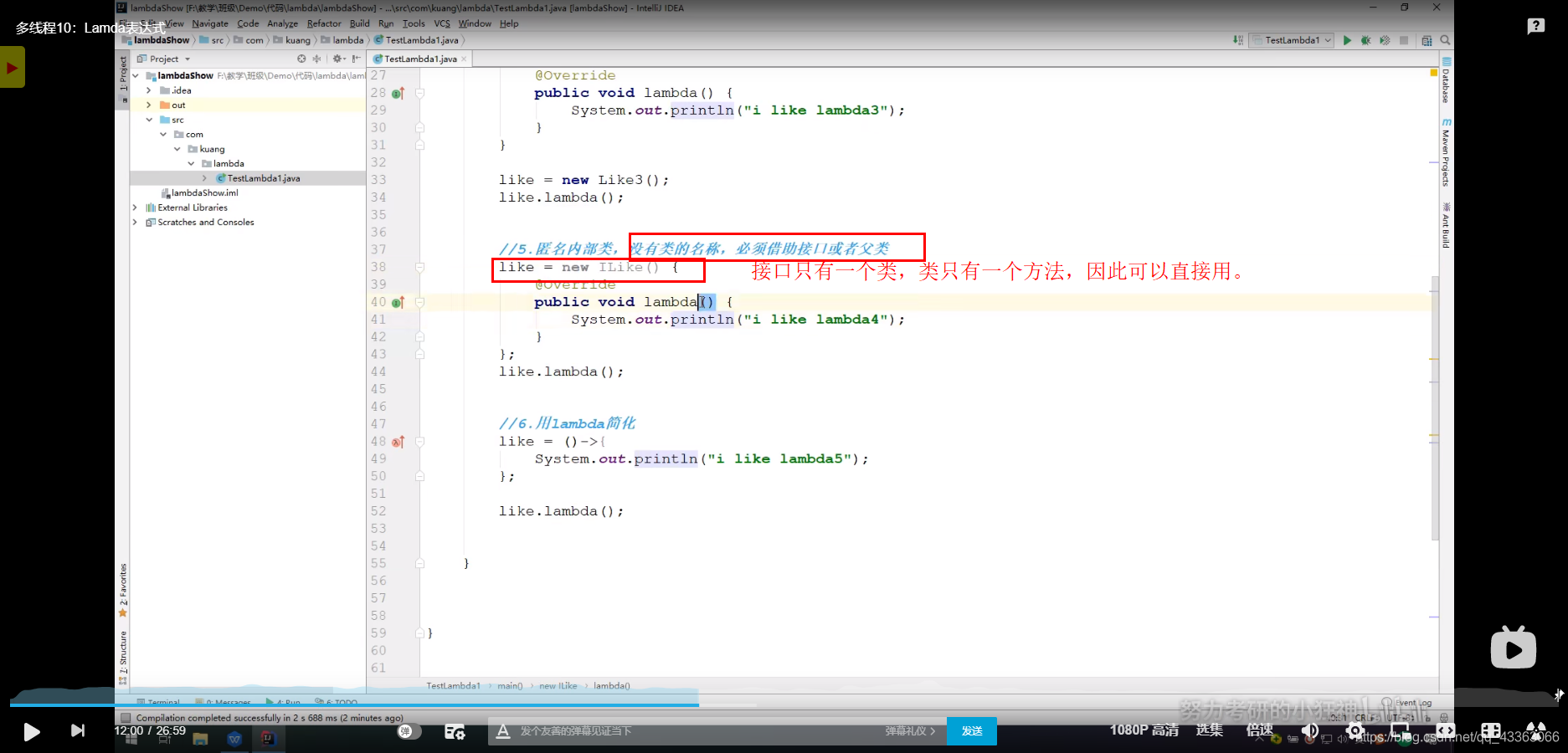The image size is (1568, 753).
Task: Open the Build menu
Action: (359, 23)
